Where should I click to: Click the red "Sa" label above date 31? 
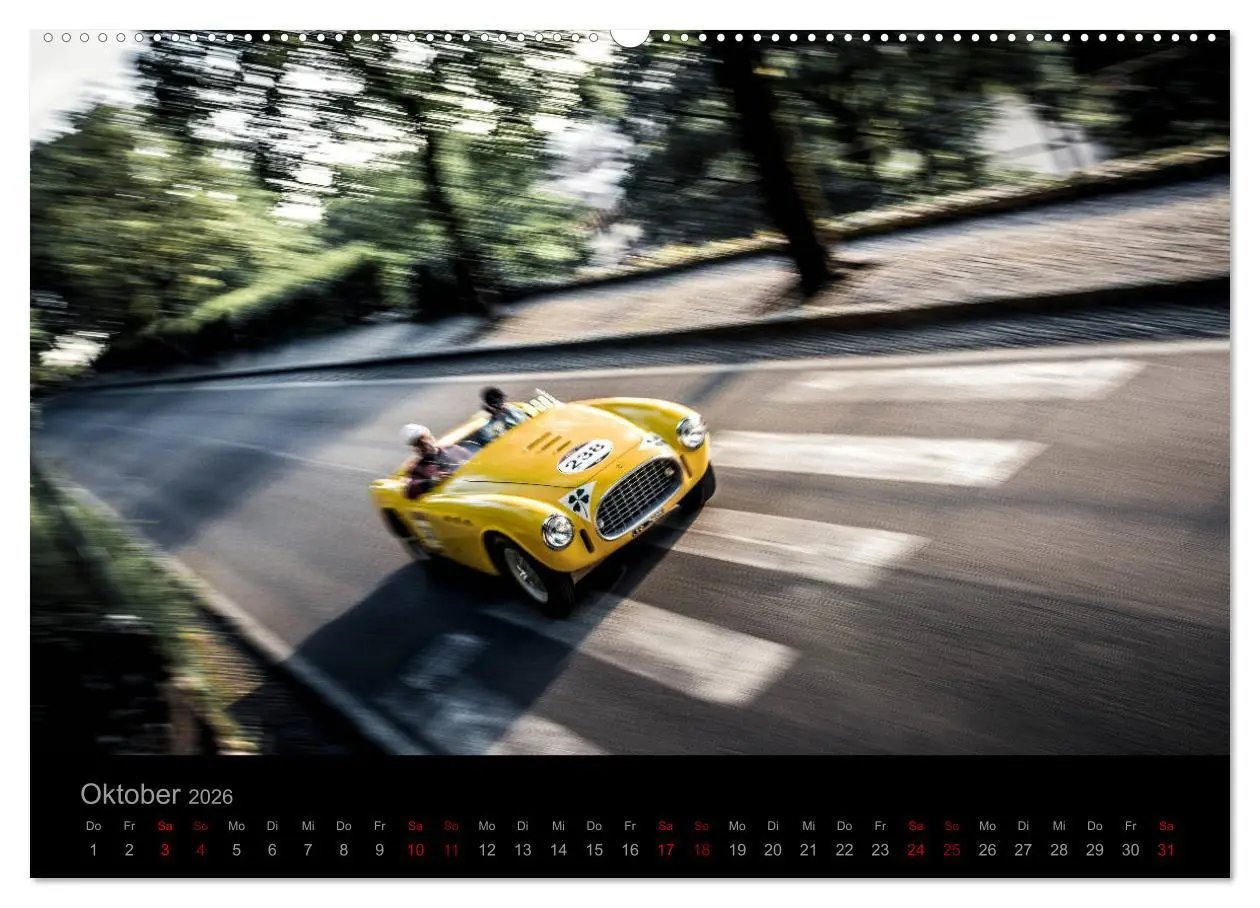(1166, 826)
